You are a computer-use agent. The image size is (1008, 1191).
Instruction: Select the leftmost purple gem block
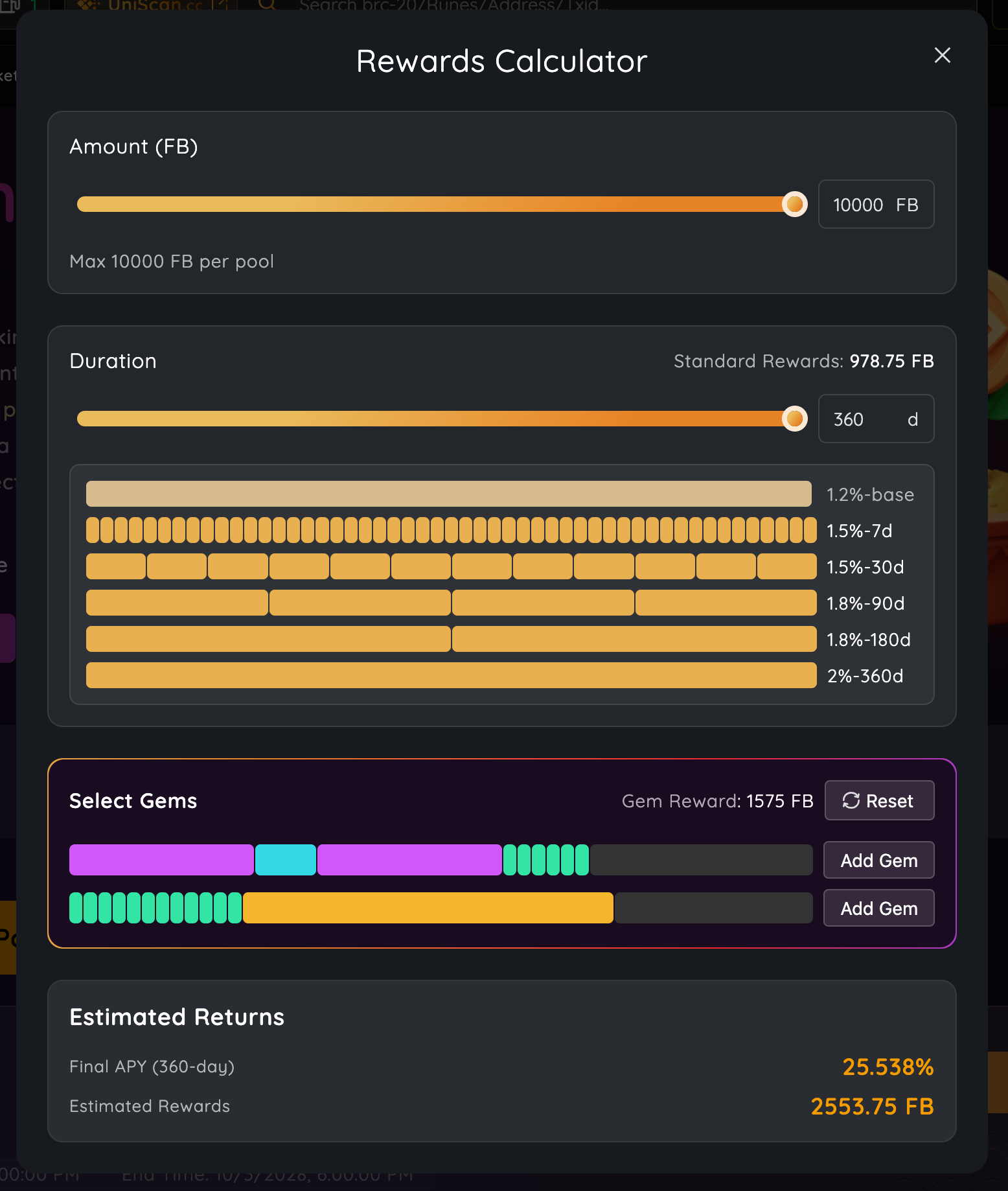[161, 861]
